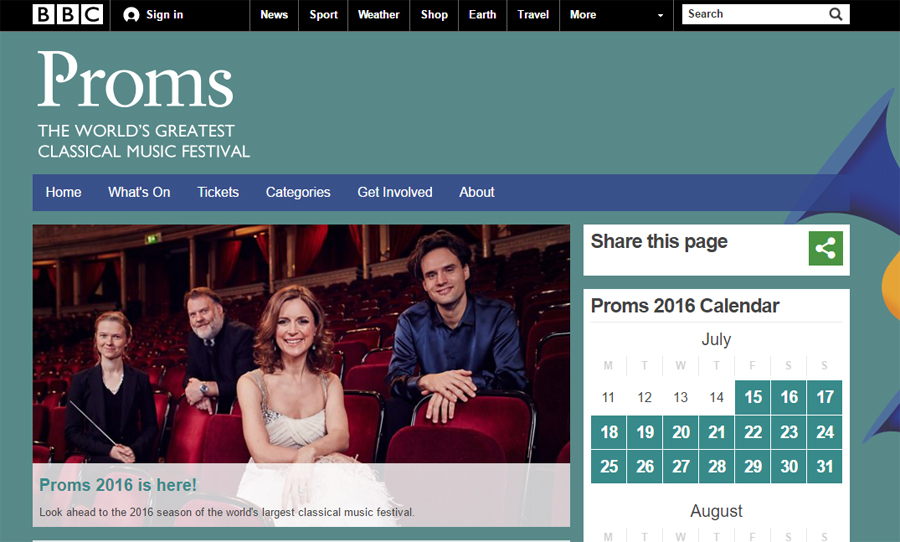Click the search magnifier icon
The image size is (900, 542).
pyautogui.click(x=836, y=14)
